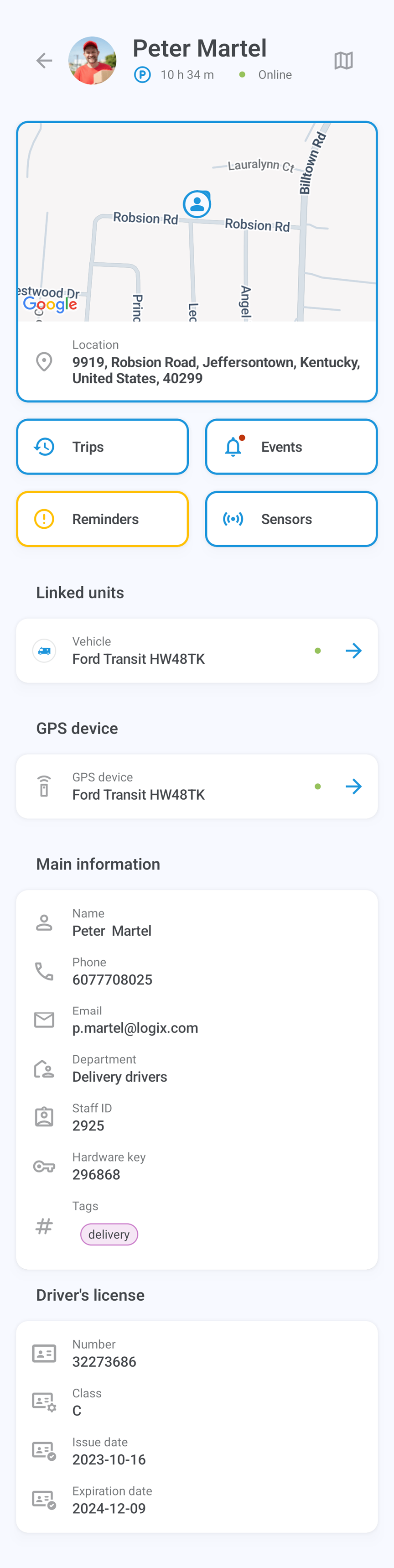
Task: Select the delivery tag
Action: [x=109, y=1235]
